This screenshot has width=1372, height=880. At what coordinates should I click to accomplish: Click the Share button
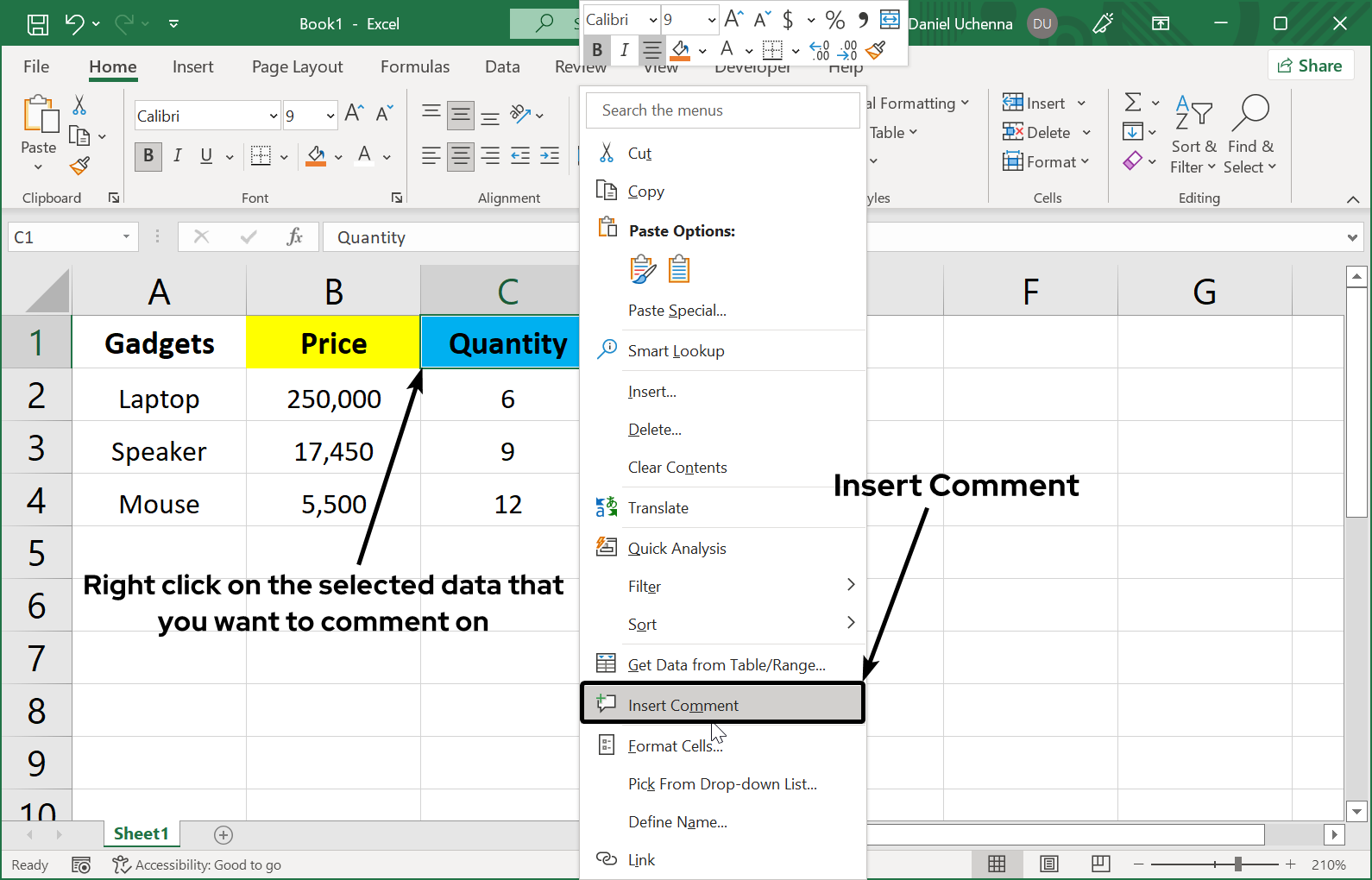(x=1310, y=66)
